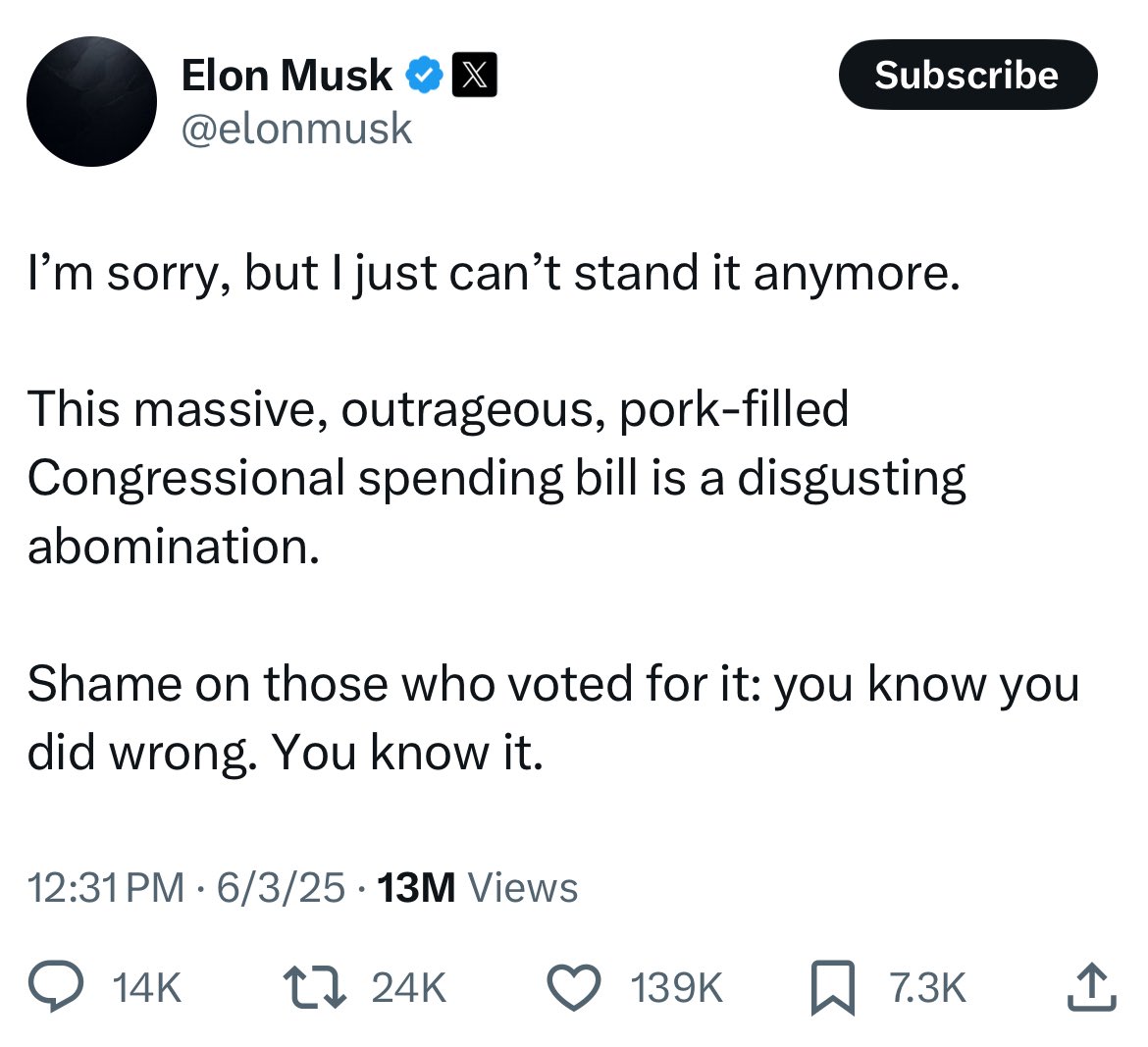The image size is (1148, 1047).
Task: Click the blue verified checkmark badge
Action: 423,76
